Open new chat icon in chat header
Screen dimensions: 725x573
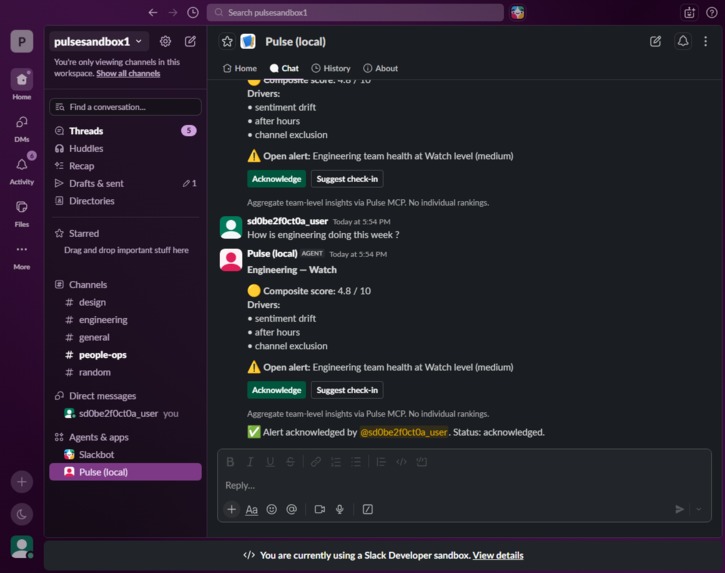coord(655,41)
